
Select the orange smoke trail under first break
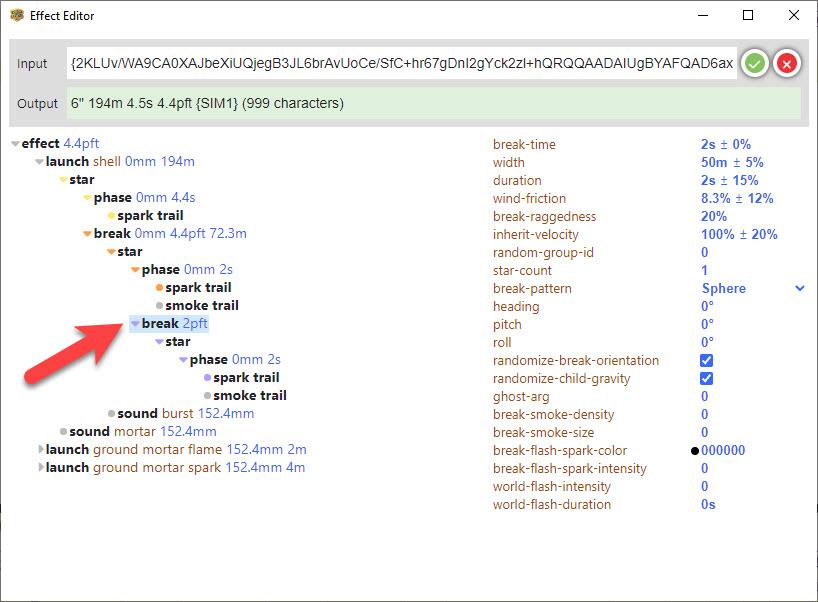[202, 306]
